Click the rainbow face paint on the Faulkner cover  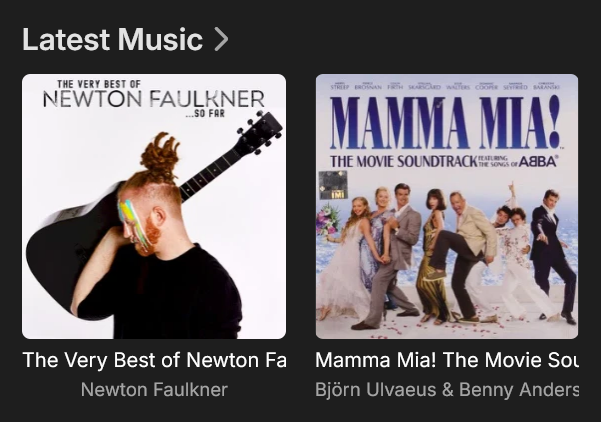[132, 221]
